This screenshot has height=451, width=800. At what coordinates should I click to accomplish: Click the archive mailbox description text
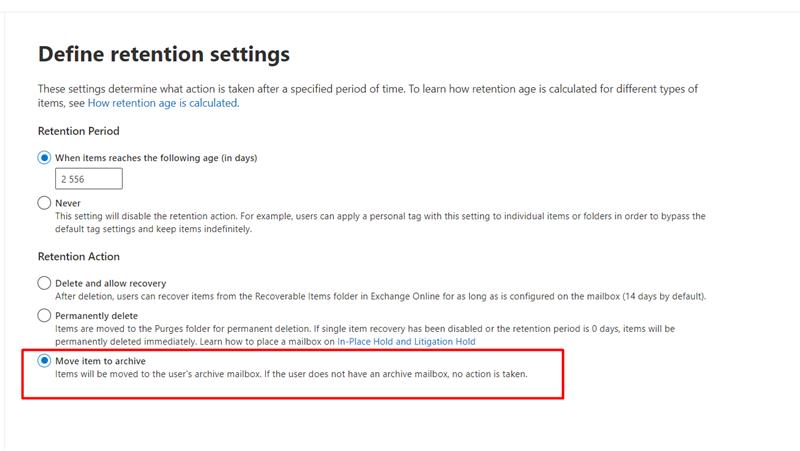[x=290, y=374]
